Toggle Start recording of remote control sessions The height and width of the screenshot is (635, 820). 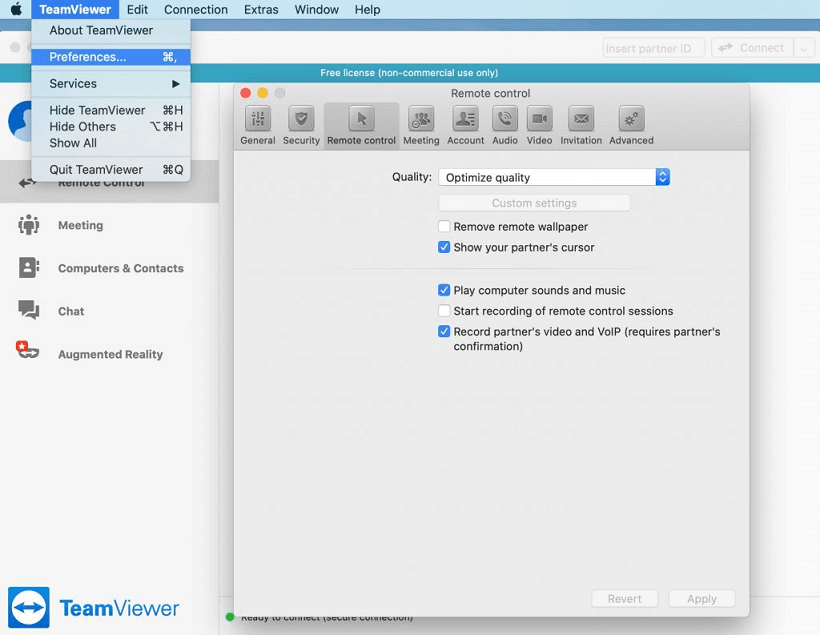pos(444,311)
